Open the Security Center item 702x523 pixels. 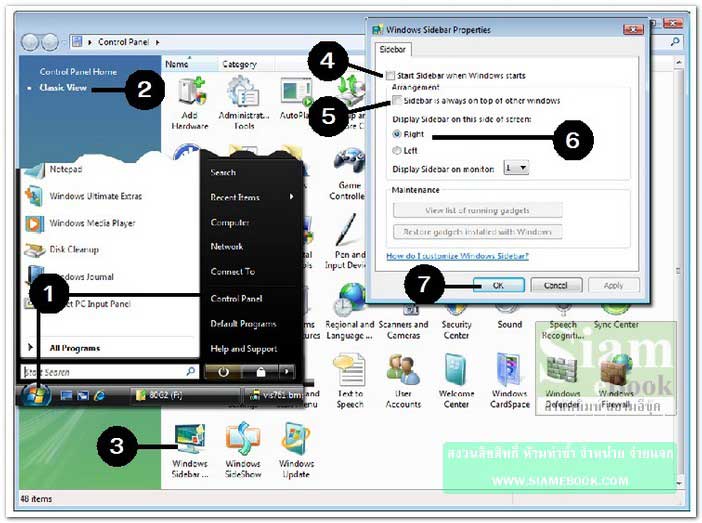[456, 323]
